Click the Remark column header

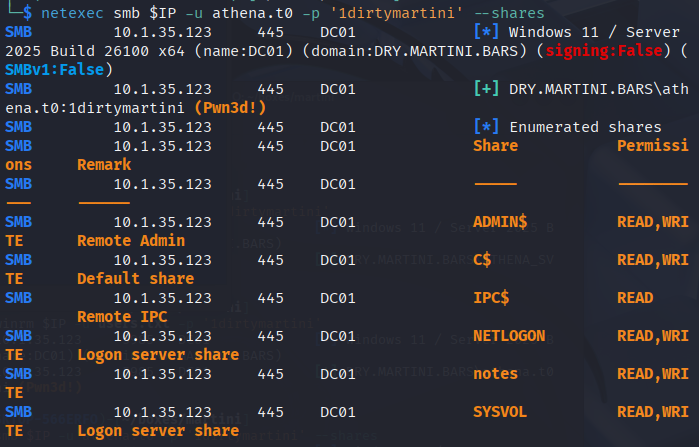point(104,165)
